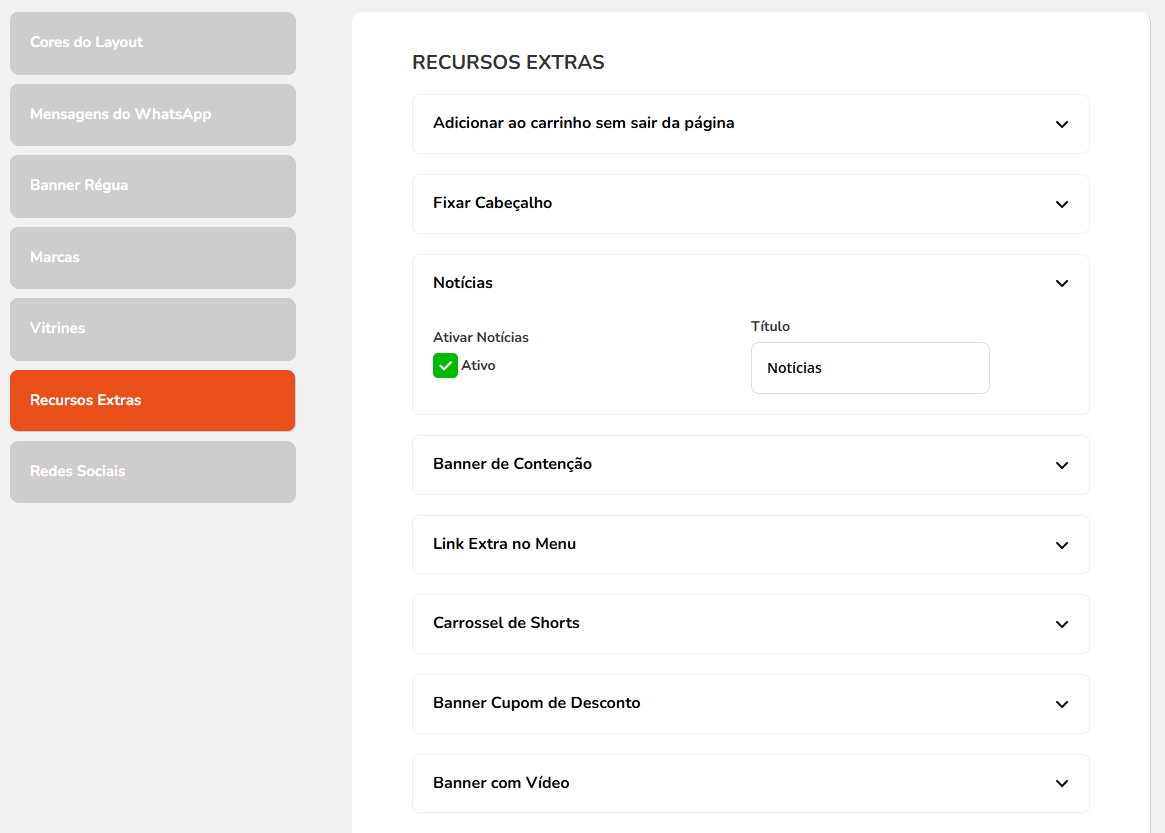Expand the Fixar Cabeçalho chevron arrow
The image size is (1165, 833).
pyautogui.click(x=1061, y=204)
